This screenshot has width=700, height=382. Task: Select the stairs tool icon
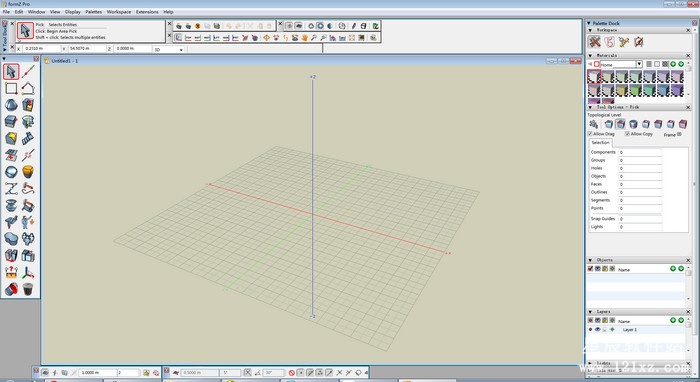[x=28, y=138]
